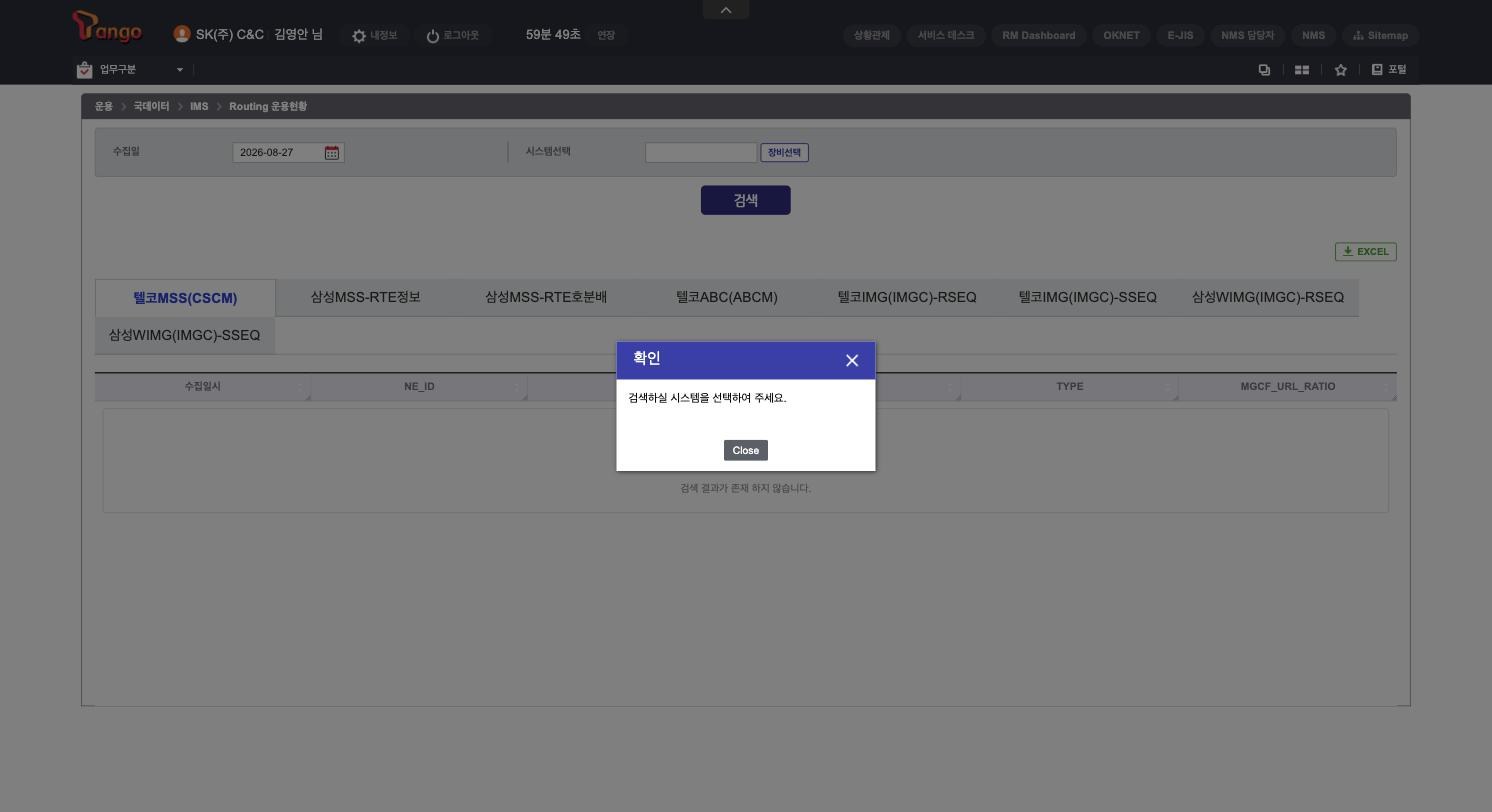Image resolution: width=1492 pixels, height=812 pixels.
Task: Click the Close button in the dialog
Action: click(x=746, y=450)
